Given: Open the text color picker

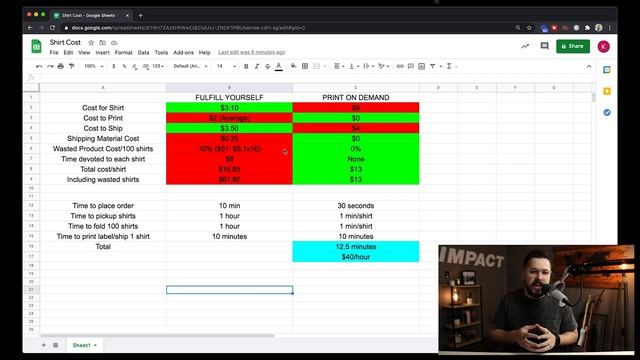Looking at the screenshot, I should pos(279,66).
